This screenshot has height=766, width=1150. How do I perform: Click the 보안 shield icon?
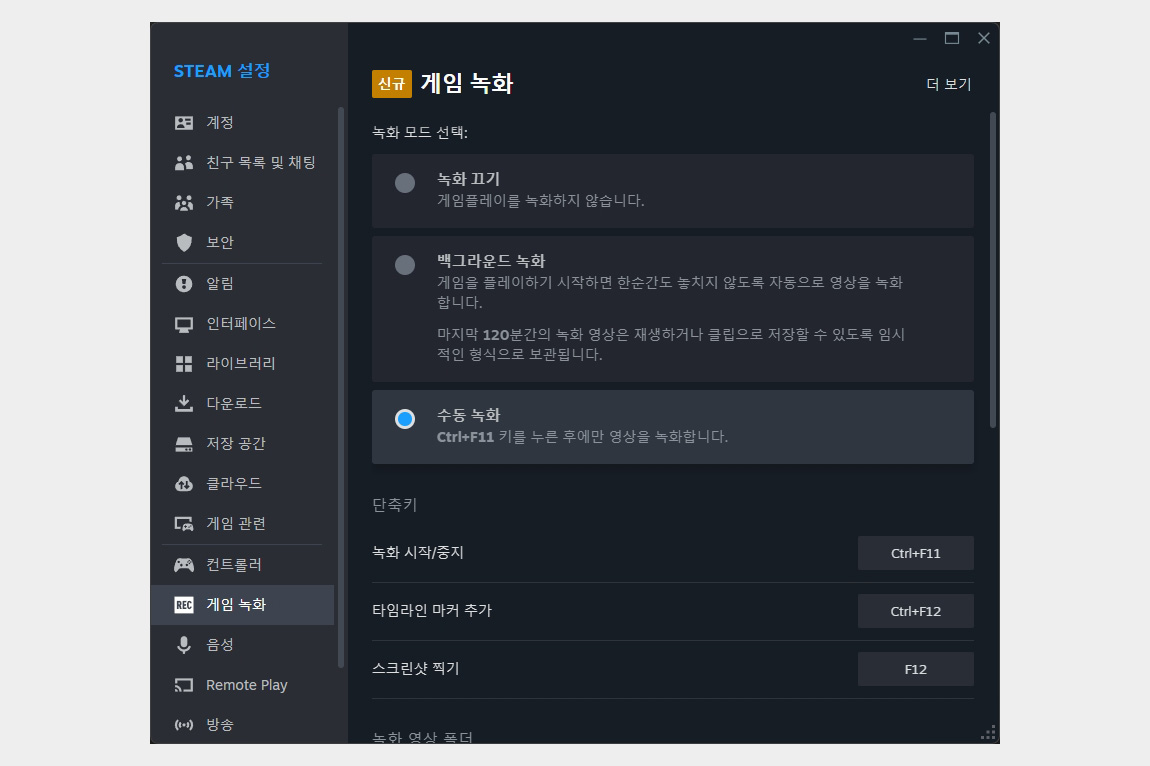[x=184, y=242]
